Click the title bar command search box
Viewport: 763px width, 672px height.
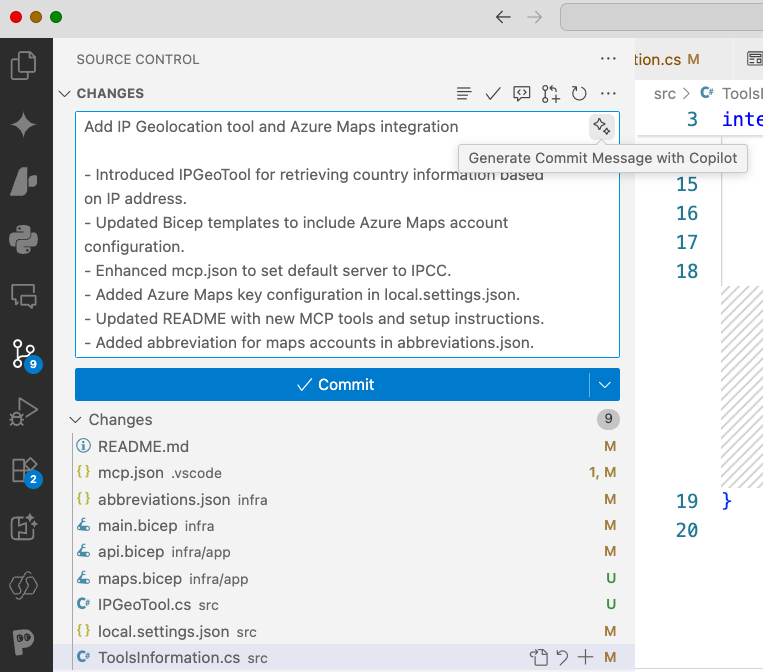tap(661, 18)
